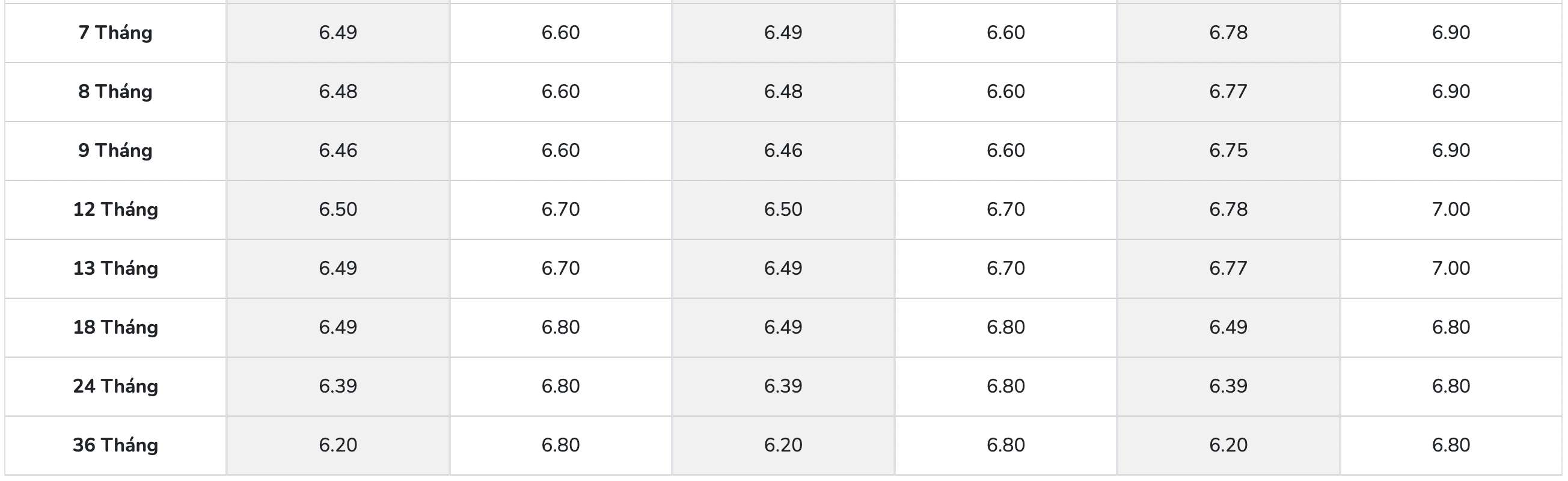Select the 8 Tháng row label
Screen dimensions: 1568x481
click(x=115, y=91)
